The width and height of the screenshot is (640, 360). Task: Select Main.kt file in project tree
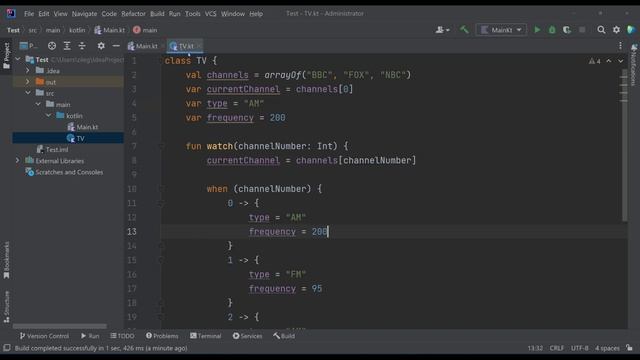click(x=82, y=127)
